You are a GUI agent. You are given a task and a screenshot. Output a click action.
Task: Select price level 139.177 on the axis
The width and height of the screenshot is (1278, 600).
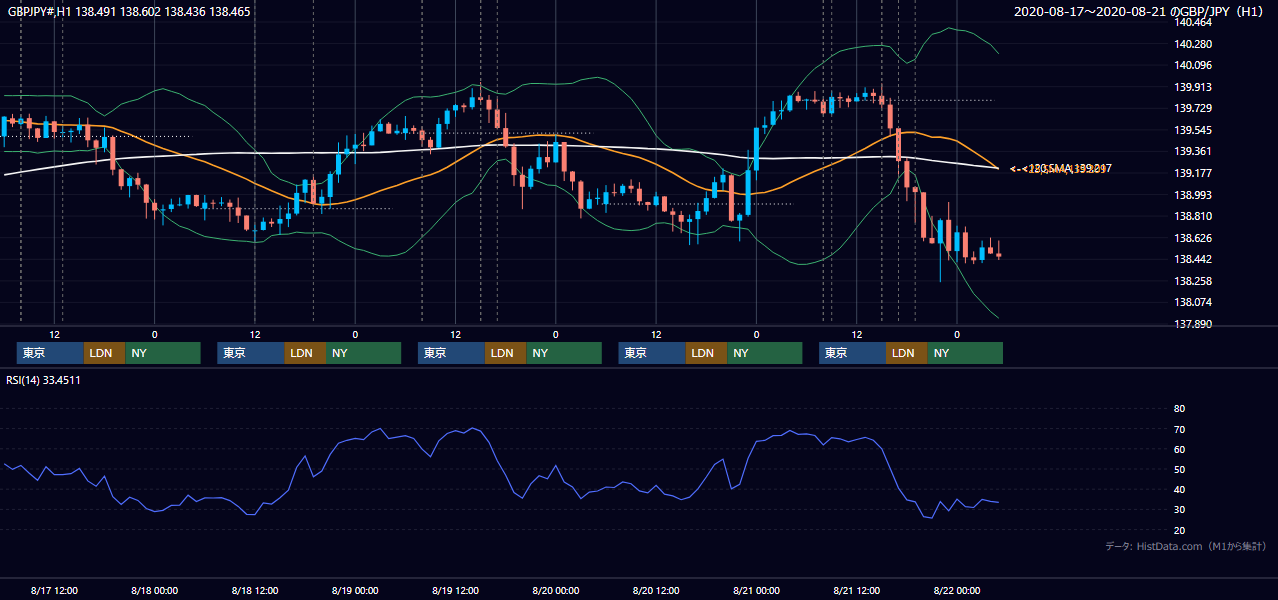(x=1194, y=173)
